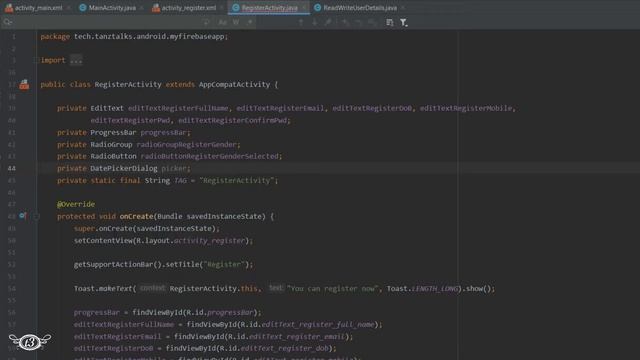Click on AppCompatActivity in class declaration
Screen dimensions: 640x360
(234, 84)
